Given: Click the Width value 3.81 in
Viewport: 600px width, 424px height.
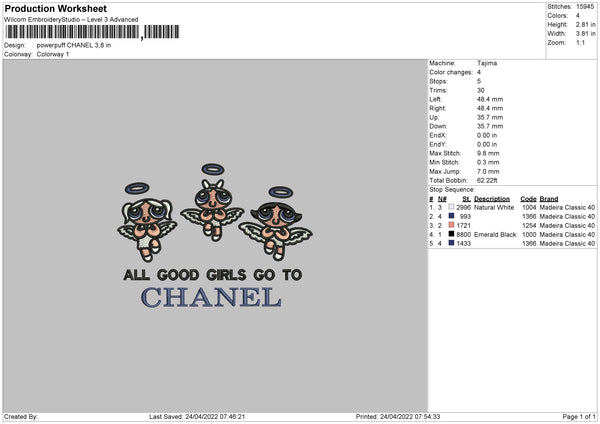Looking at the screenshot, I should pyautogui.click(x=585, y=34).
